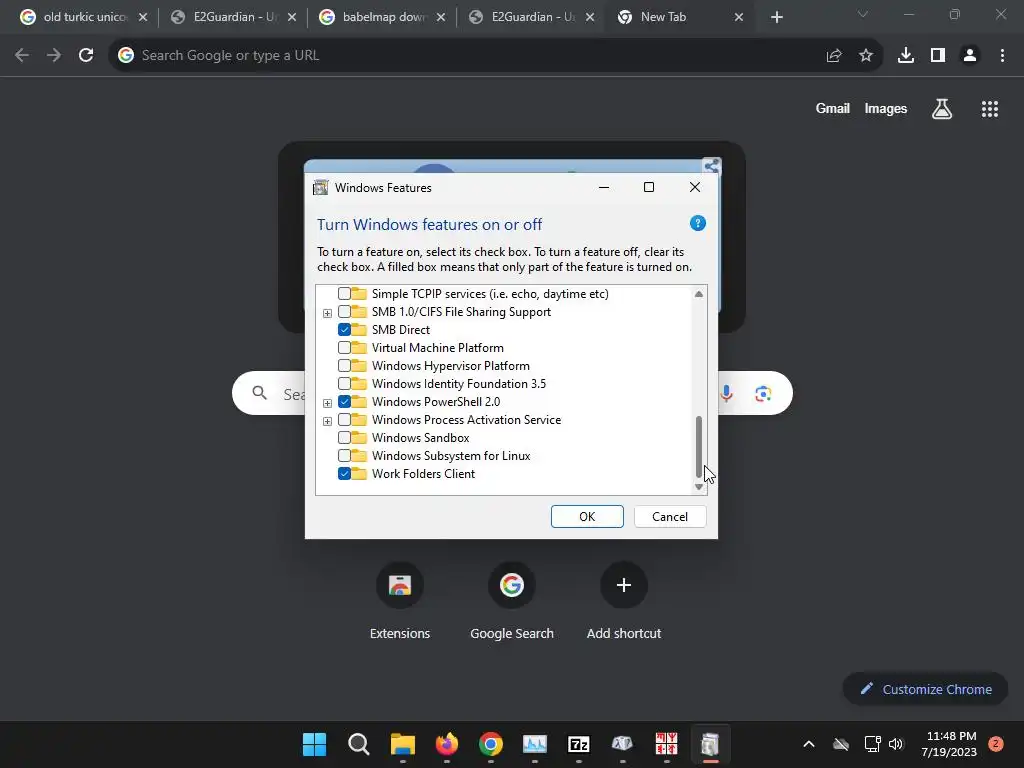Open File Explorer from taskbar
This screenshot has width=1024, height=768.
(x=403, y=744)
